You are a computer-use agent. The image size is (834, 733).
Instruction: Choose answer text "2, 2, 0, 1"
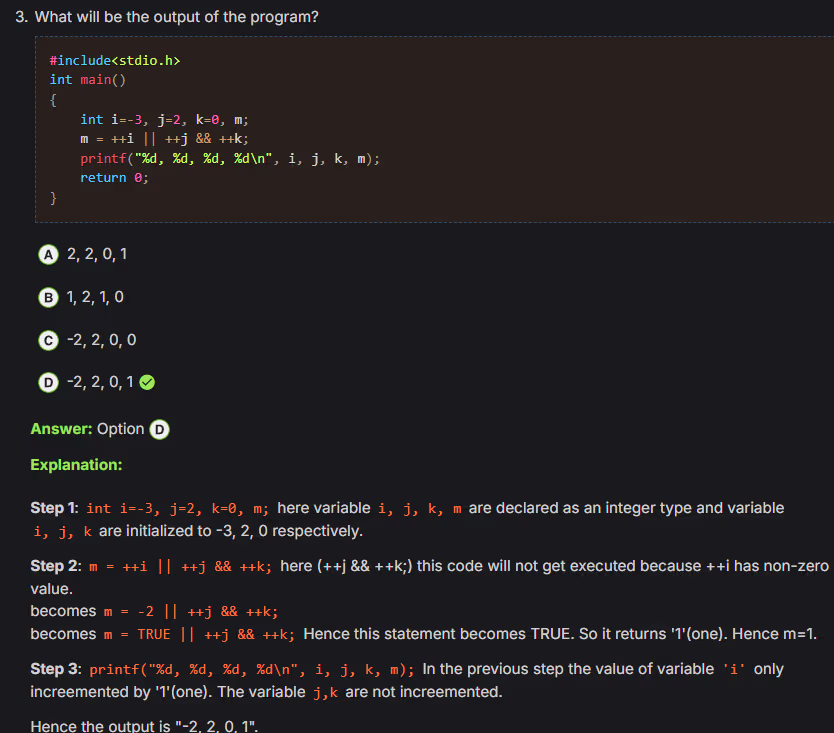(96, 254)
